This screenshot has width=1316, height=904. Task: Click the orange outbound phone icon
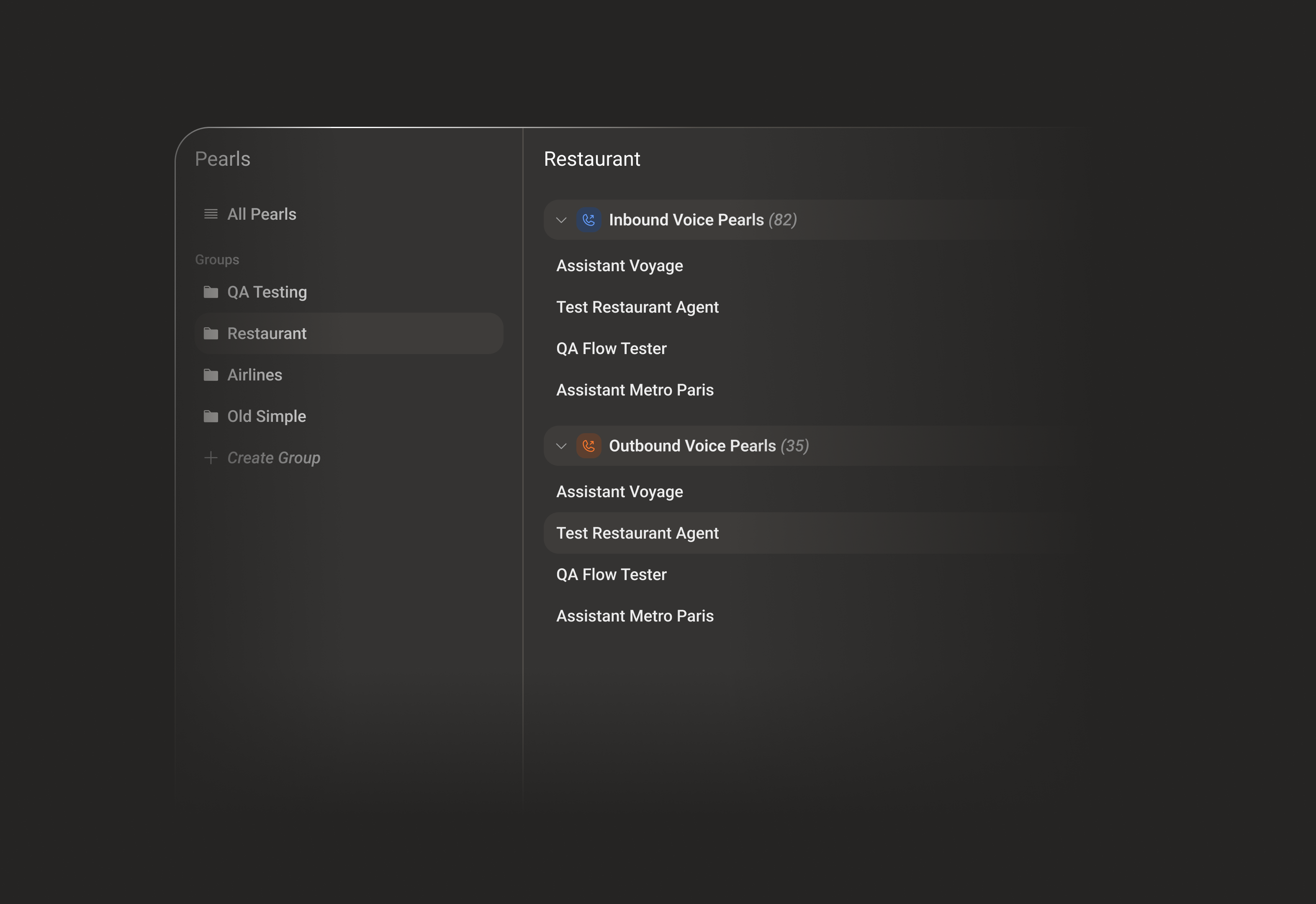coord(589,446)
